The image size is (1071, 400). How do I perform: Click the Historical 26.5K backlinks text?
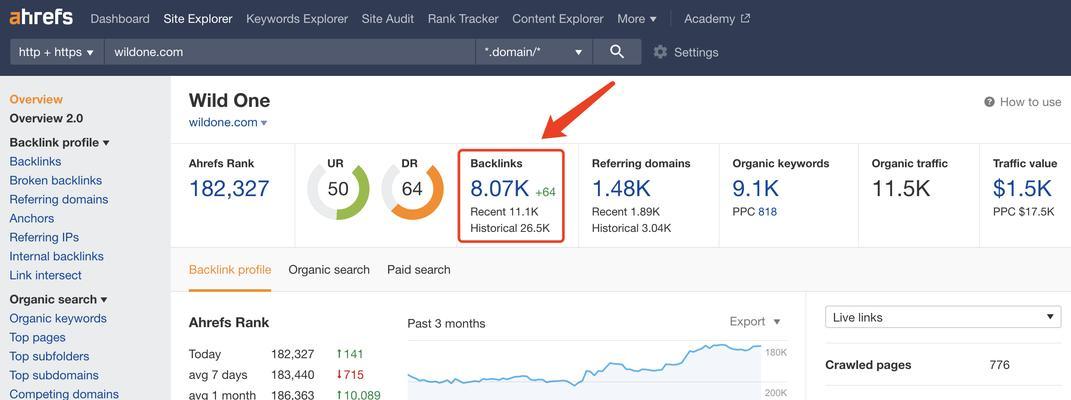[510, 229]
